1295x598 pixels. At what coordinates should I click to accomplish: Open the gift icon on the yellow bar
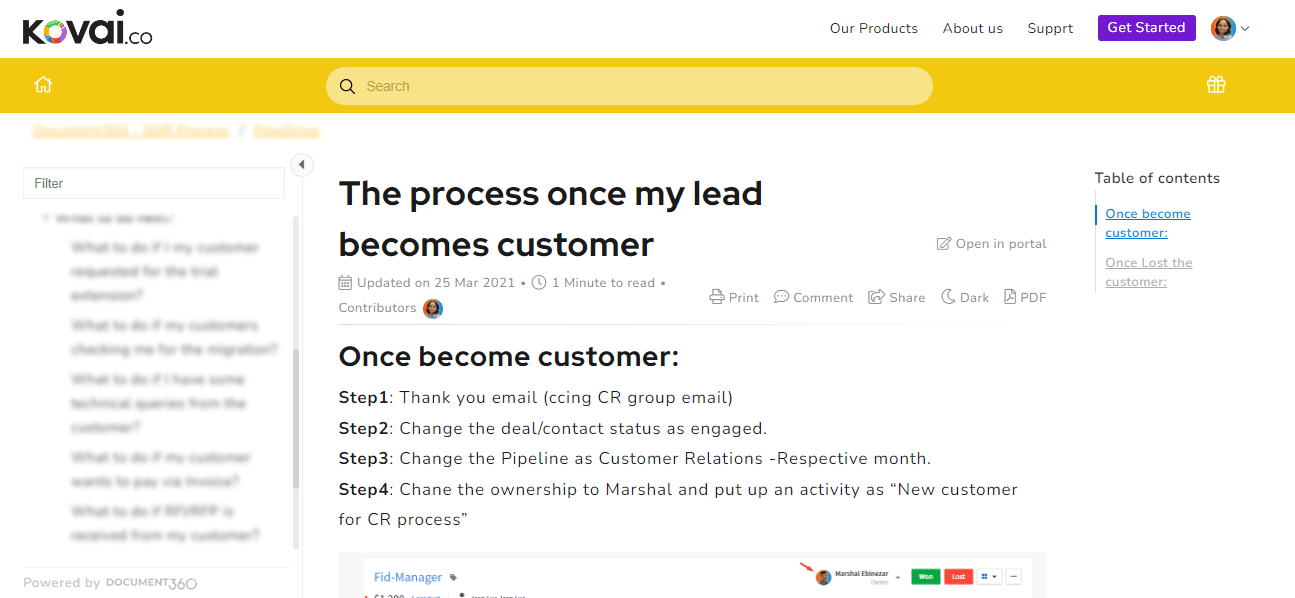(x=1216, y=85)
